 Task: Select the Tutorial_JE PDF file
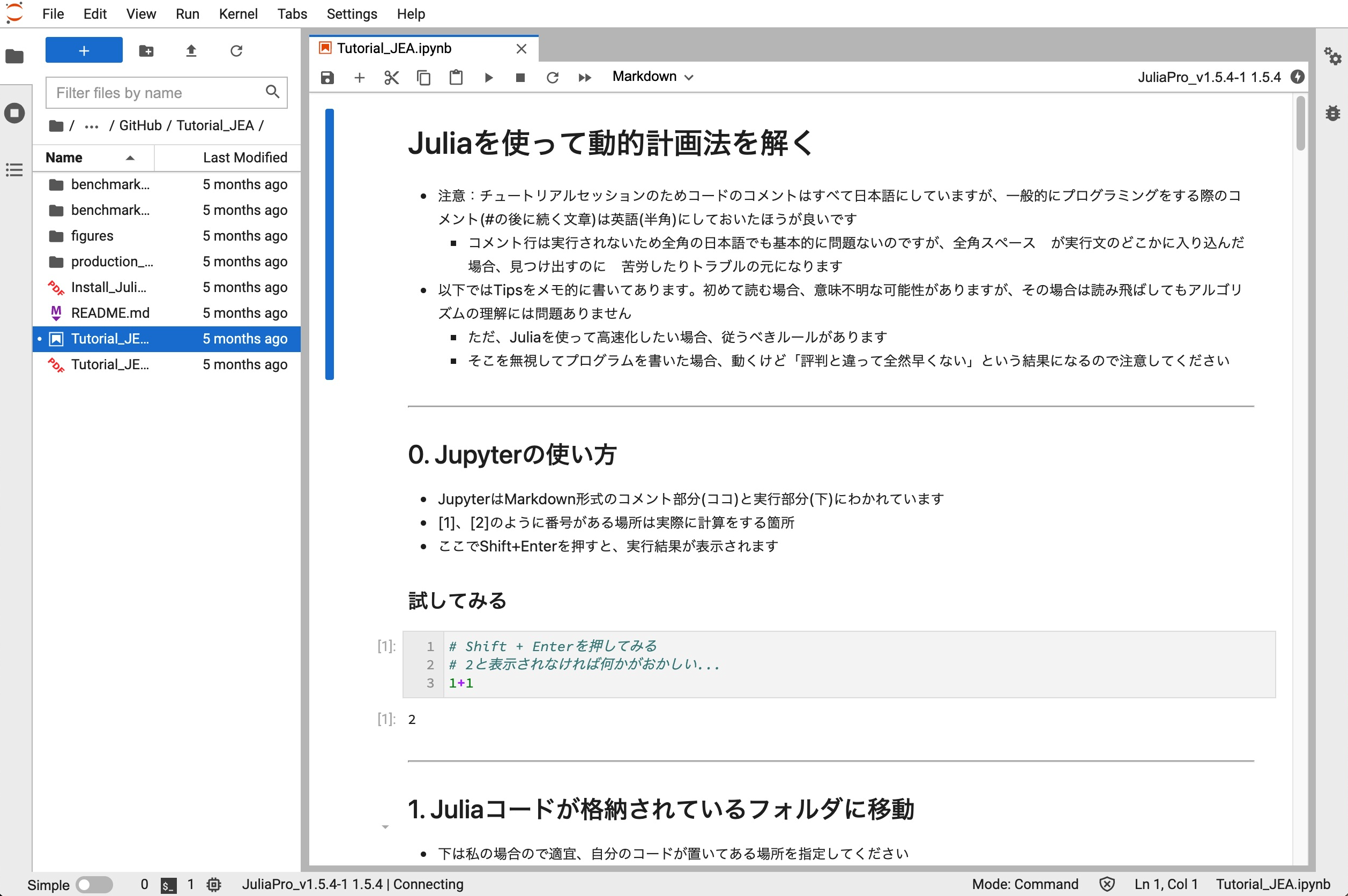pyautogui.click(x=167, y=364)
